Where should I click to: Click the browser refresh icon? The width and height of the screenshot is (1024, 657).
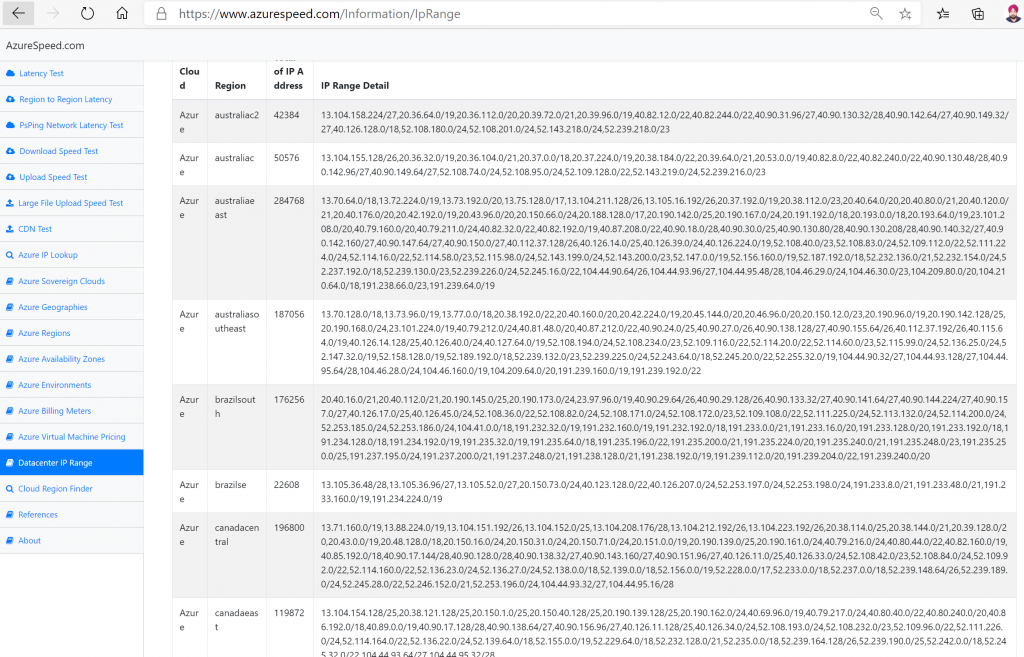pyautogui.click(x=87, y=14)
